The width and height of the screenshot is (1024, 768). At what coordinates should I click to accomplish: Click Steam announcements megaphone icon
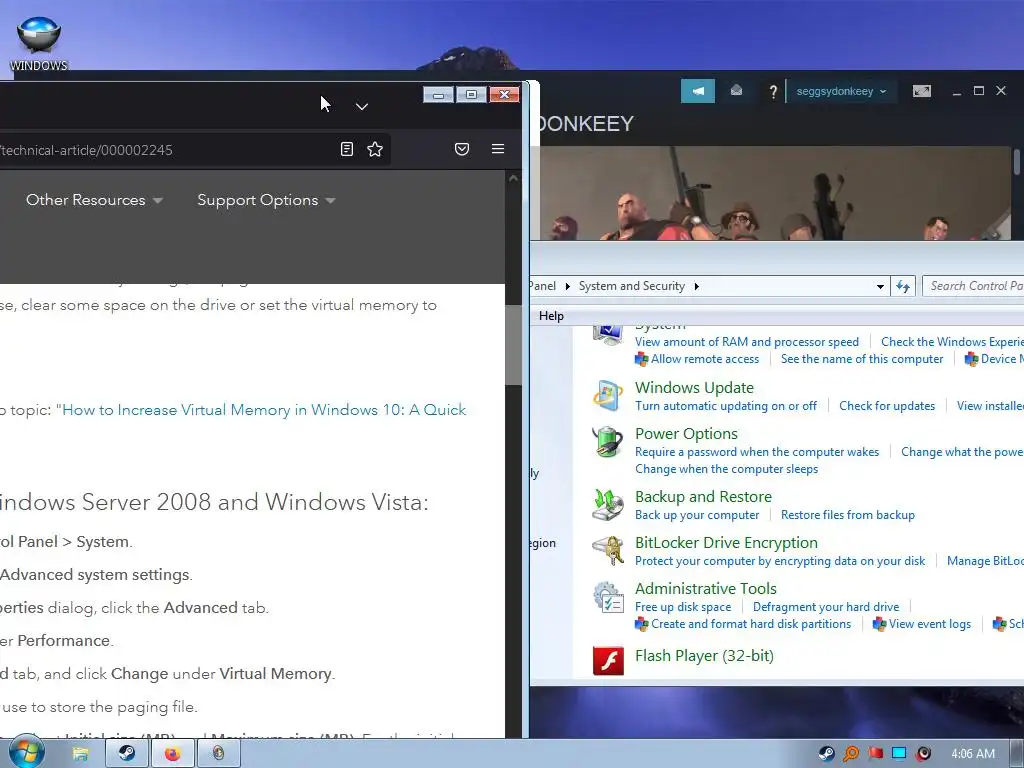pos(697,91)
